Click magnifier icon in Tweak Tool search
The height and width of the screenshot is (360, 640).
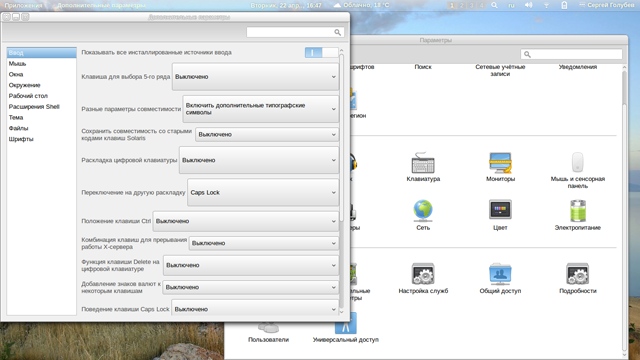point(337,32)
